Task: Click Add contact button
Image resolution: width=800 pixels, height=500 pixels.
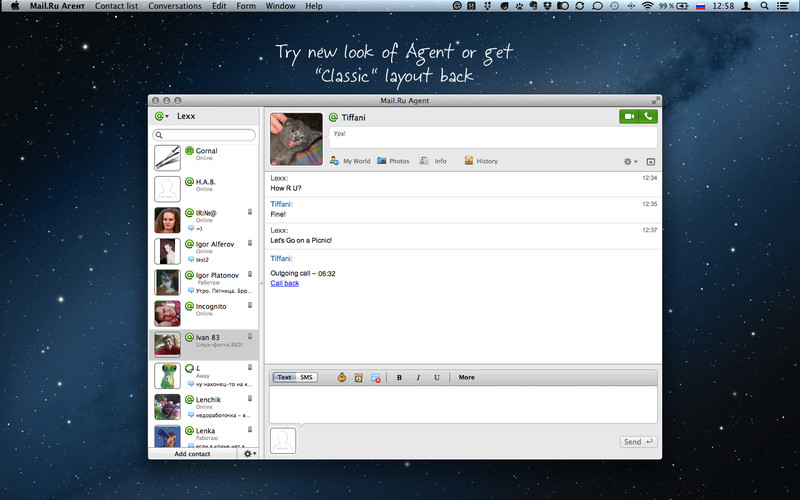Action: click(x=192, y=454)
